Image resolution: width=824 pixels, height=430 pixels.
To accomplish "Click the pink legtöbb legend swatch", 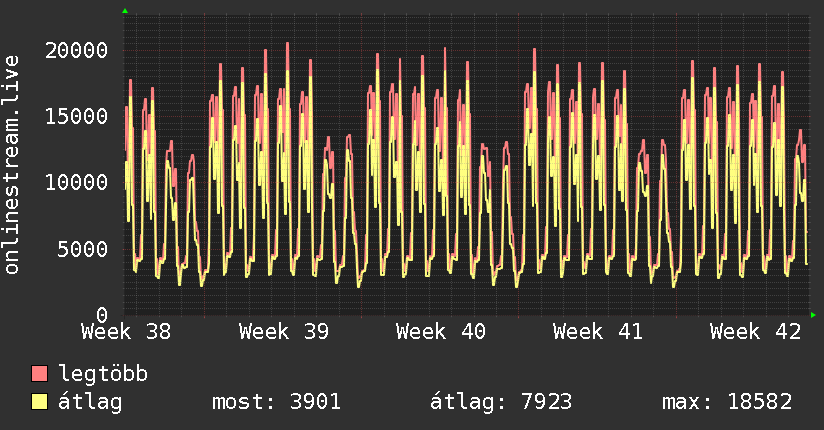I will (39, 373).
